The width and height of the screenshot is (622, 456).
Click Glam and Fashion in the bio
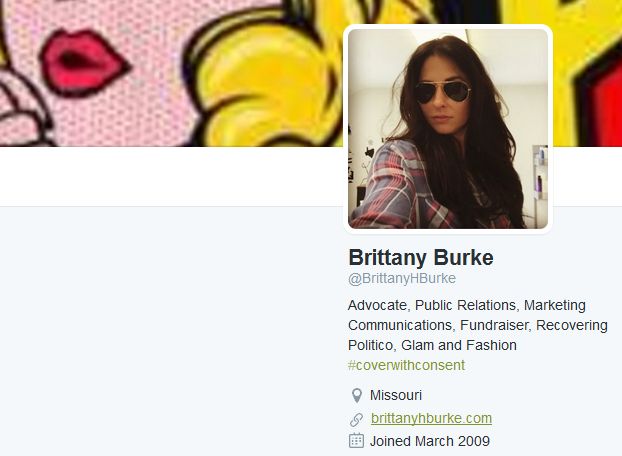459,345
